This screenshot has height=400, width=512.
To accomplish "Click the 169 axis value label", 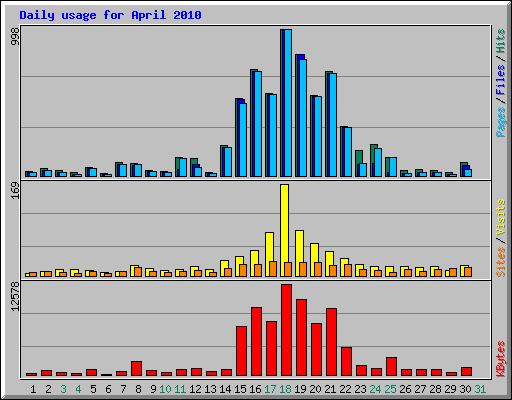I will (15, 191).
